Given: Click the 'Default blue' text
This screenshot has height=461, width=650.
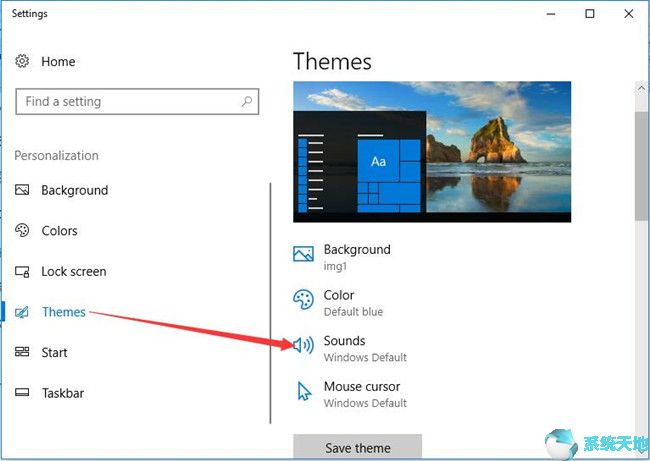Looking at the screenshot, I should (353, 312).
